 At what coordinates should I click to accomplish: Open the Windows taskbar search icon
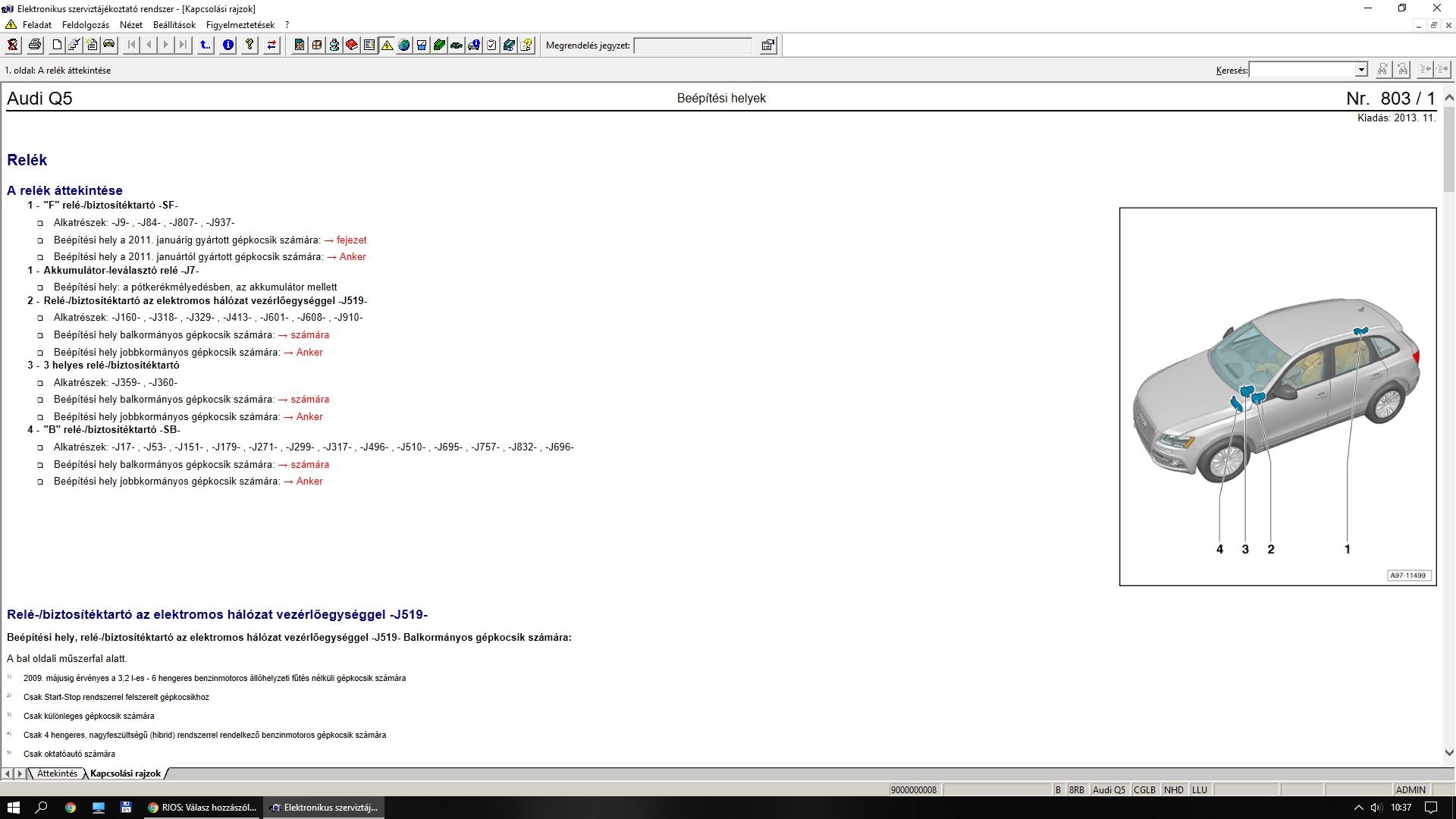click(x=42, y=808)
